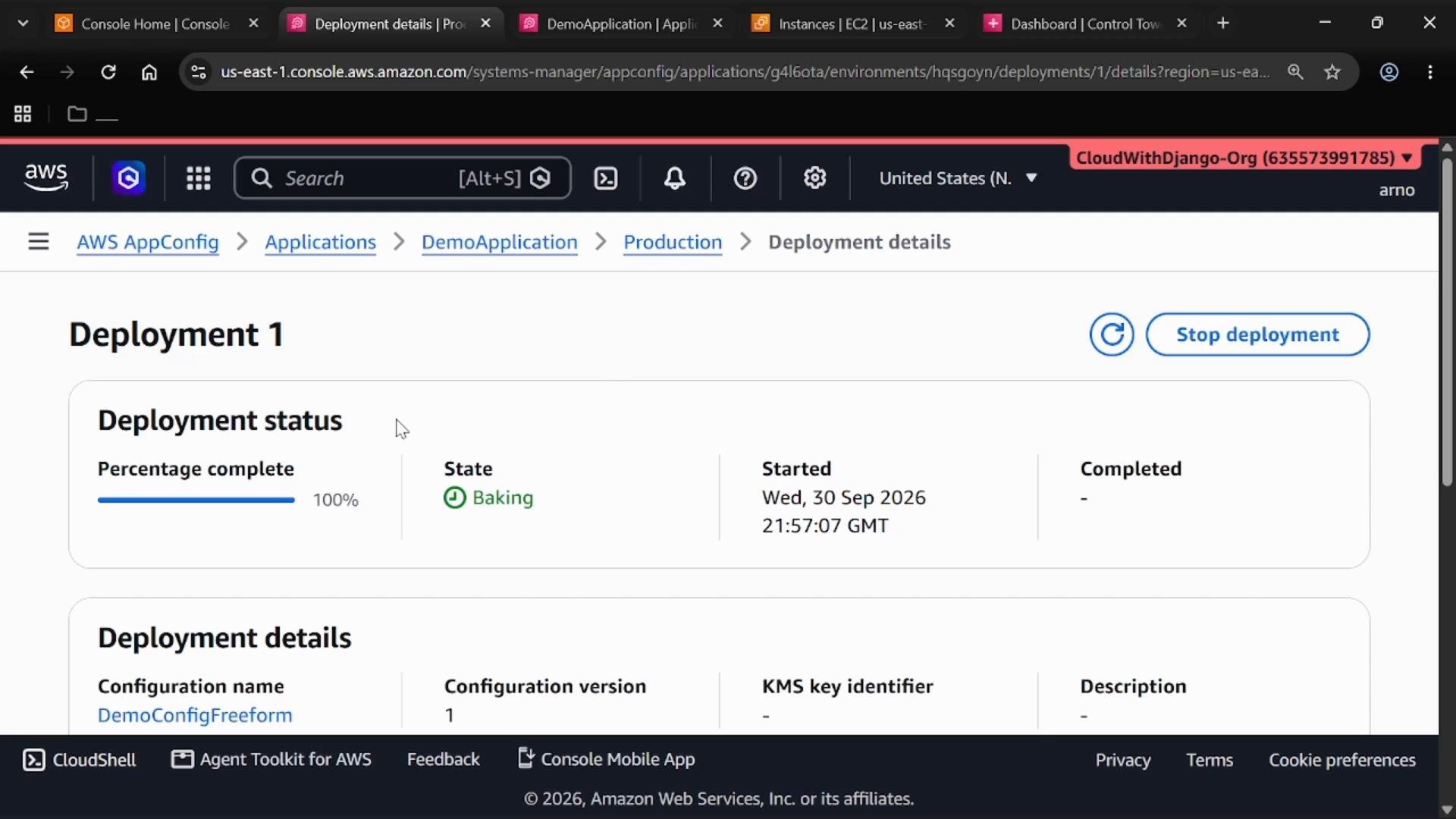Open CloudShell from the footer
The image size is (1456, 819).
80,760
